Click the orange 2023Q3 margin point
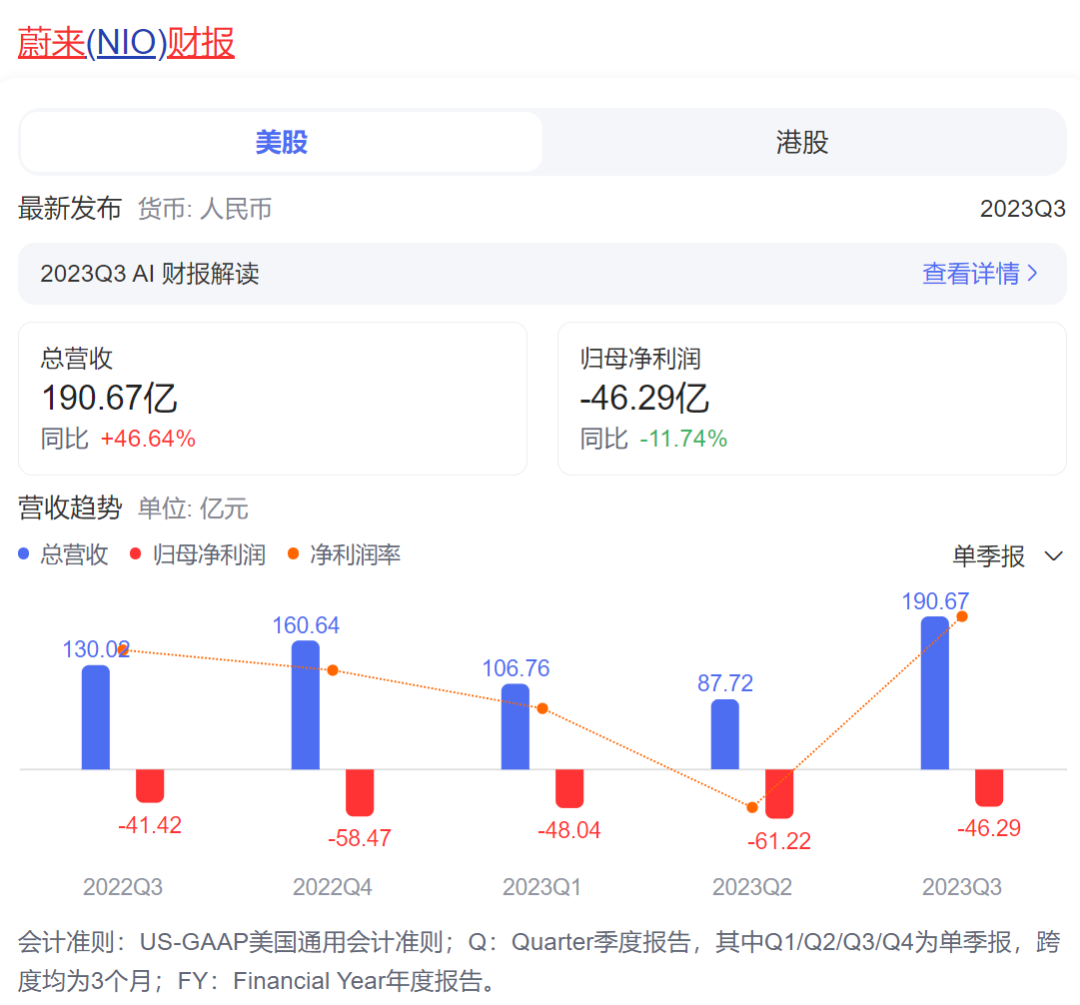The image size is (1080, 1005). point(962,617)
